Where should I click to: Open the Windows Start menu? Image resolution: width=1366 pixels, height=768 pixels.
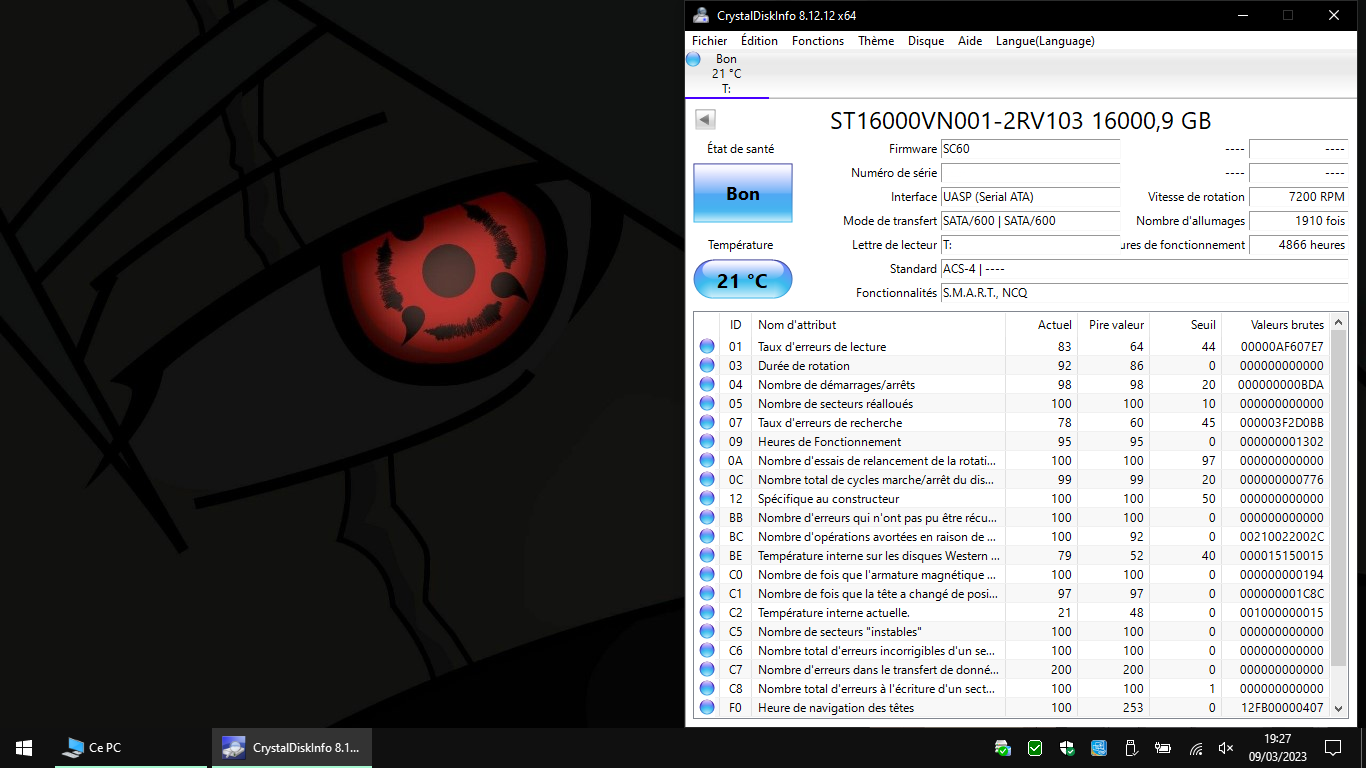[x=24, y=748]
